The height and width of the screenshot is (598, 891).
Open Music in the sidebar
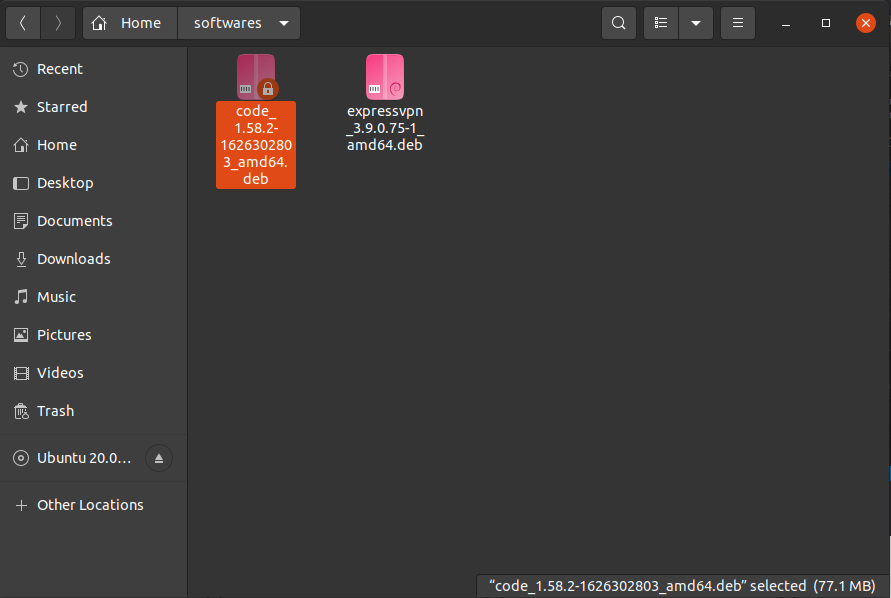[94, 297]
